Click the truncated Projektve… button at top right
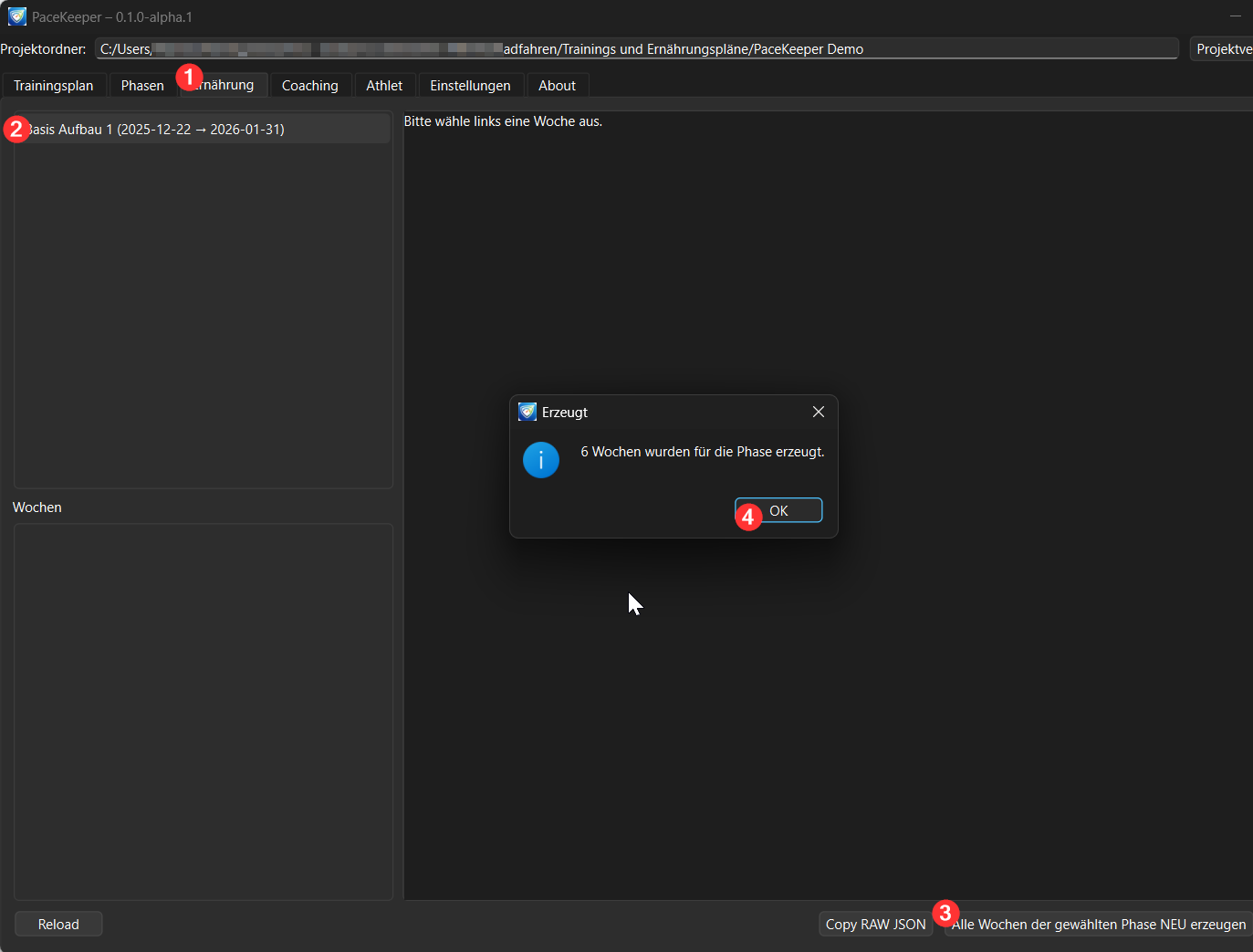 (1223, 49)
